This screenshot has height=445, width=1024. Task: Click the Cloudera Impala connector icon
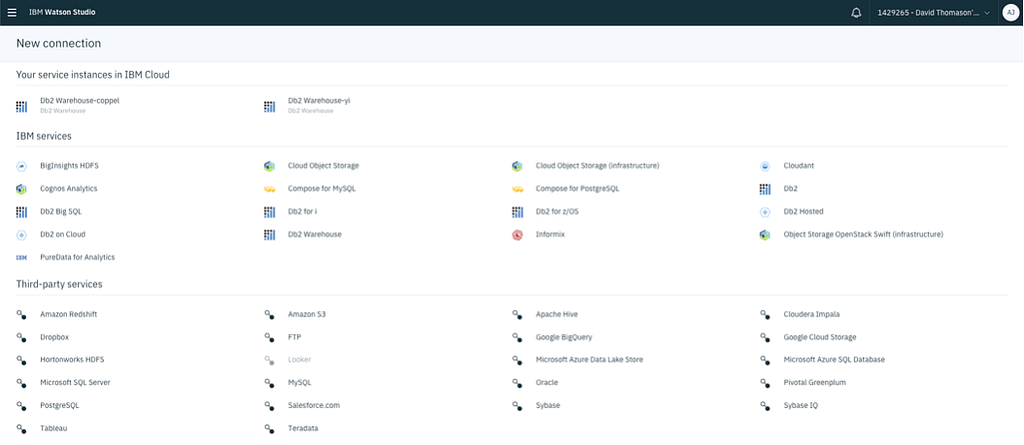click(765, 314)
